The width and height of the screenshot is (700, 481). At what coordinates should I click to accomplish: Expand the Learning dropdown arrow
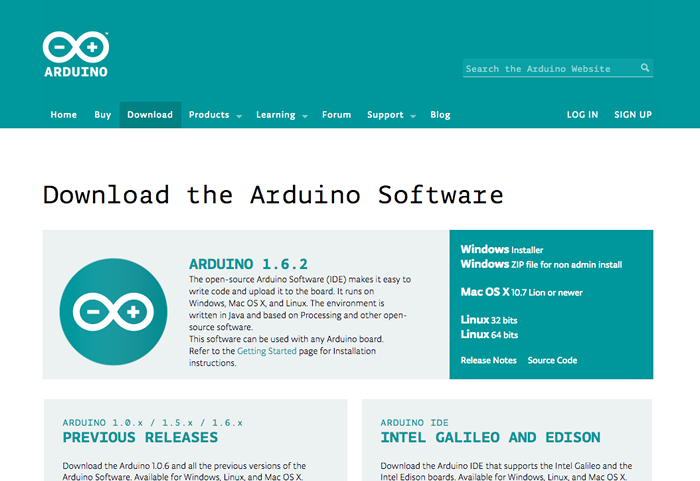[305, 116]
